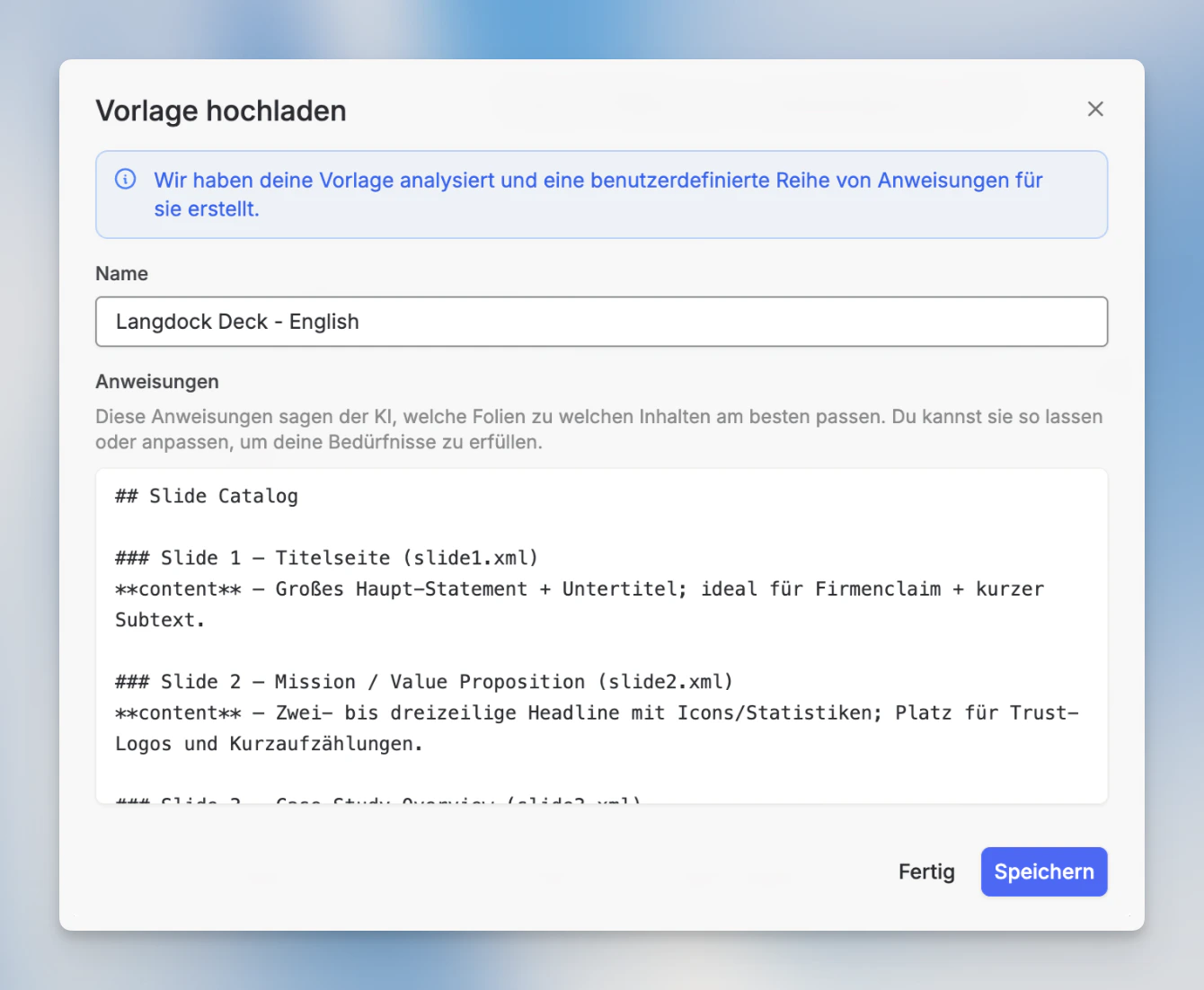Click the Speichern button
Viewport: 1204px width, 990px height.
click(x=1044, y=871)
